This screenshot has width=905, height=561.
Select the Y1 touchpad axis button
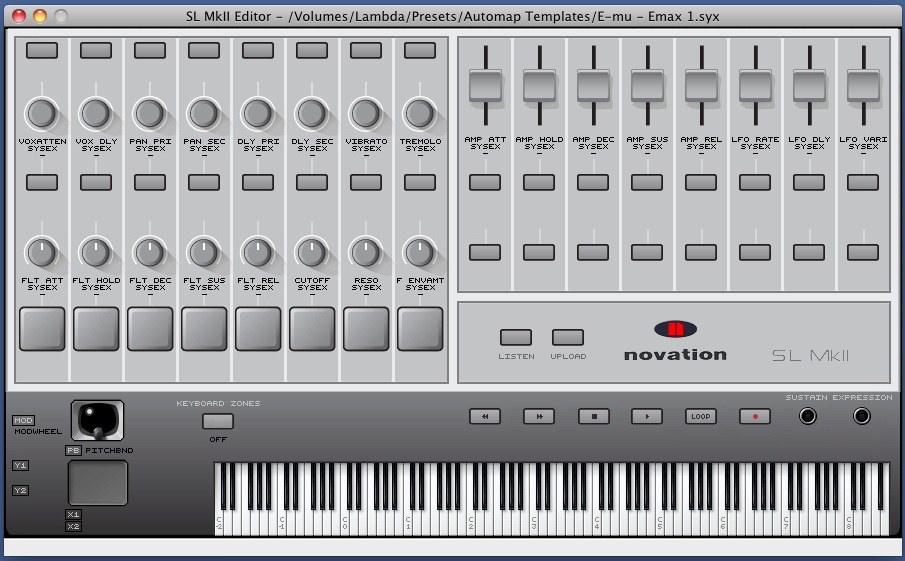click(x=20, y=465)
